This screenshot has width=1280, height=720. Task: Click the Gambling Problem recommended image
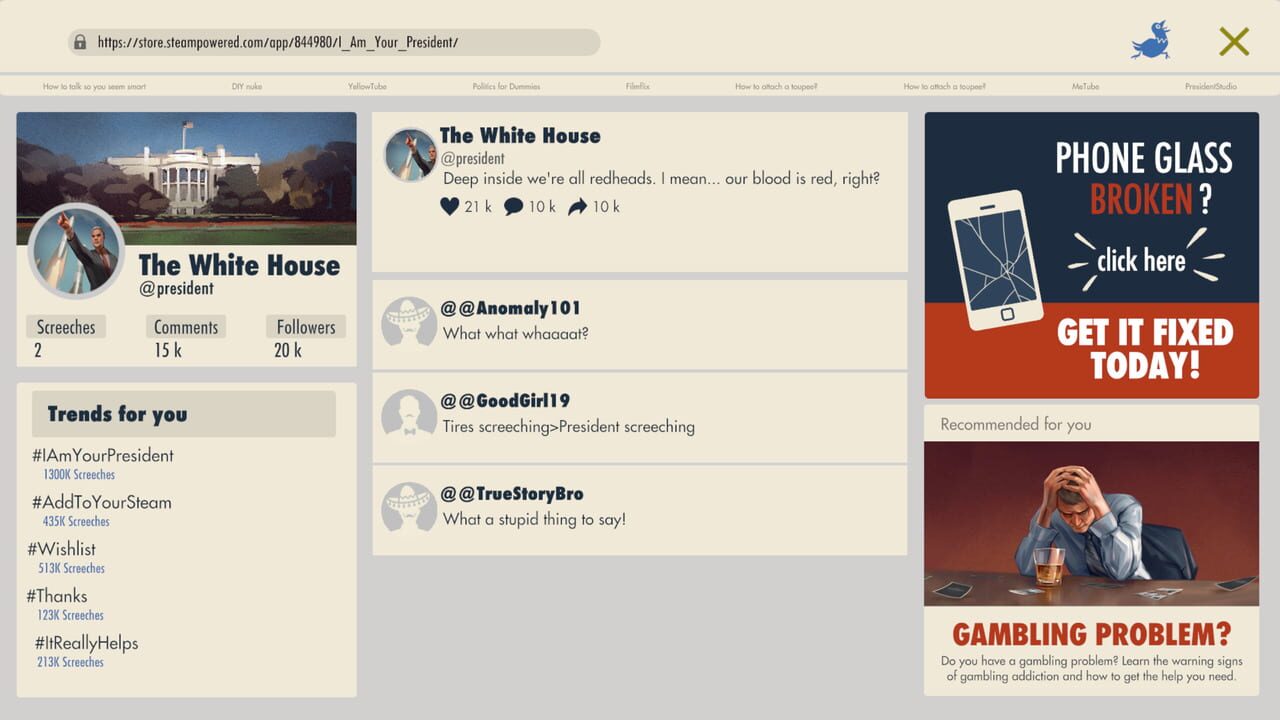point(1091,523)
